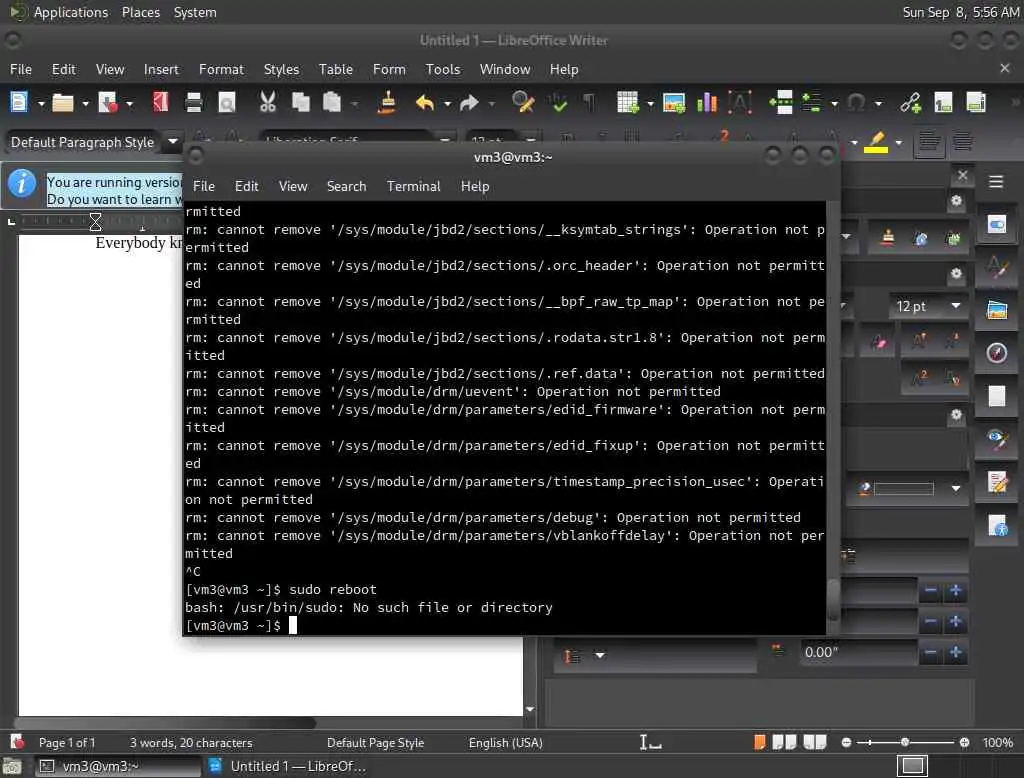1024x778 pixels.
Task: Open the sidebar Page deck icon
Action: pos(997,396)
